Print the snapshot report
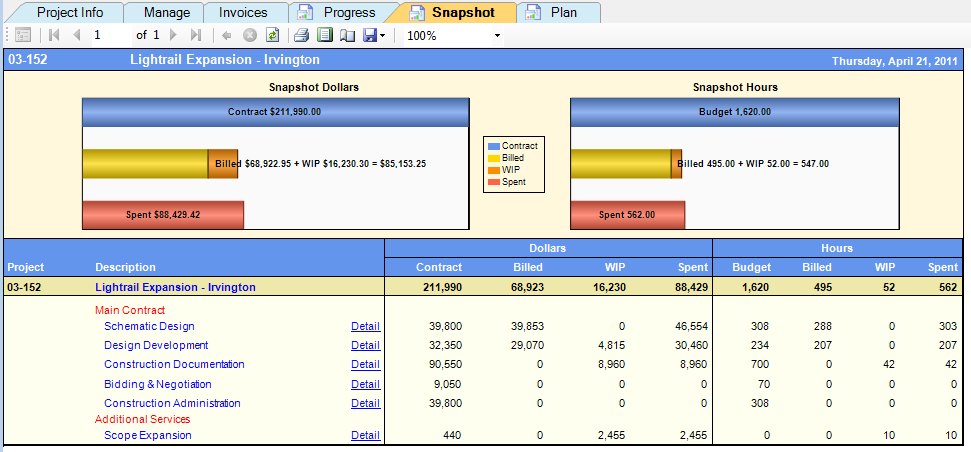The height and width of the screenshot is (452, 971). (x=301, y=35)
